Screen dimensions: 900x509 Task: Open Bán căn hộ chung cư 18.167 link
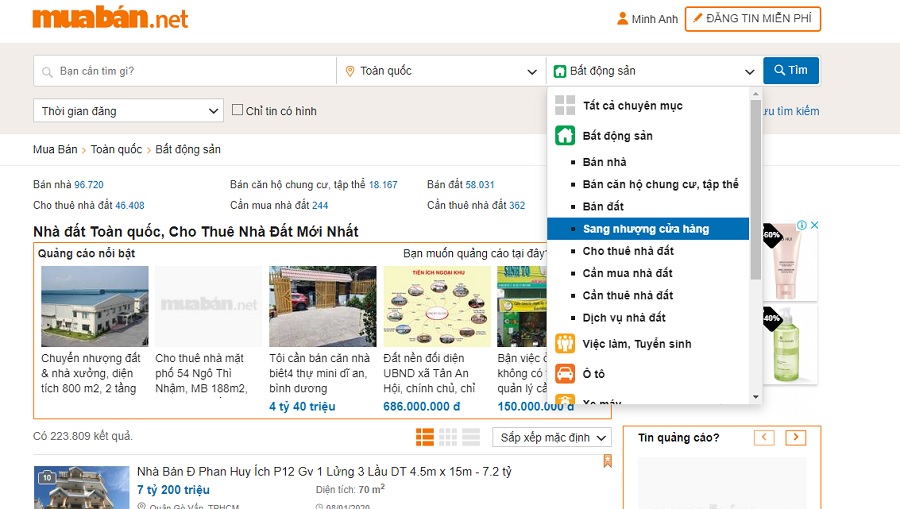click(x=313, y=185)
